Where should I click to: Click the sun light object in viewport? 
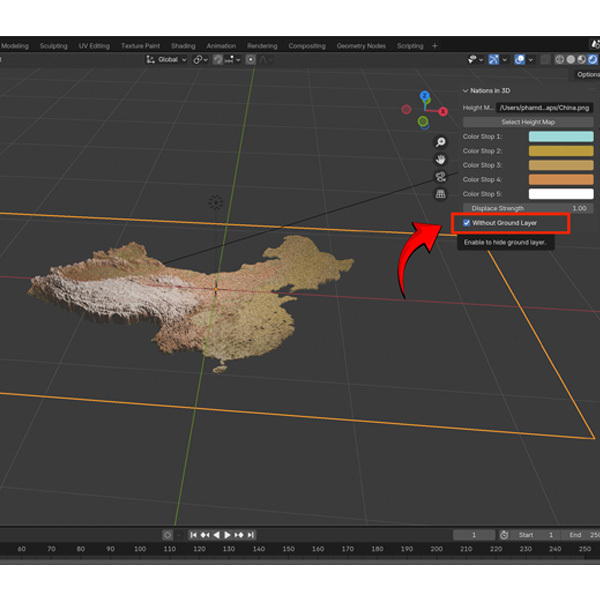[215, 202]
